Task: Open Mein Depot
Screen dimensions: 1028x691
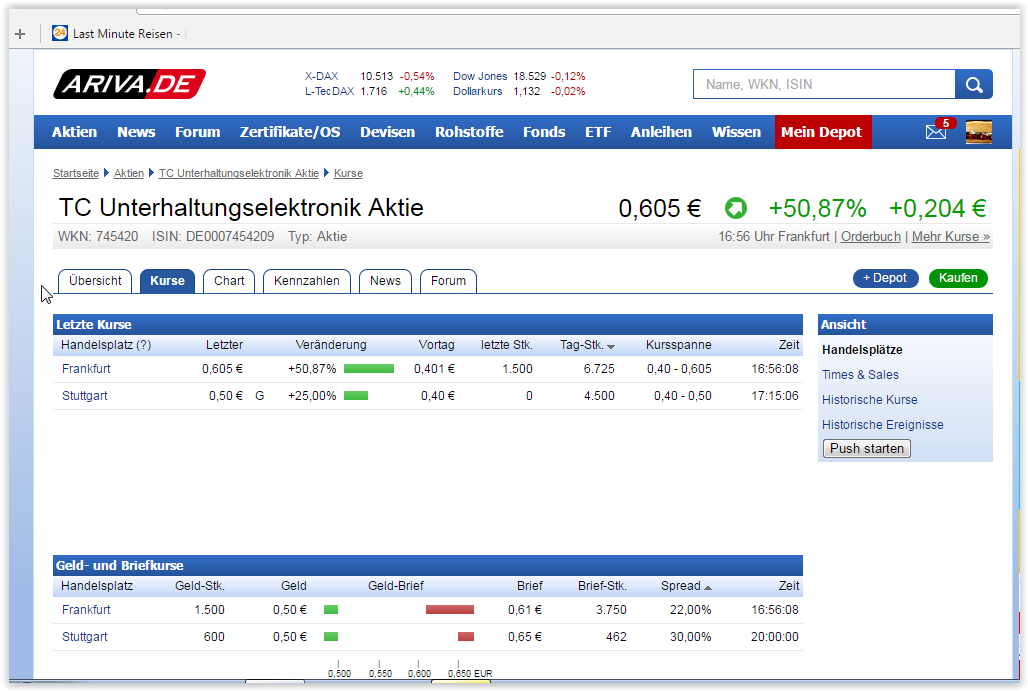Action: [x=823, y=132]
